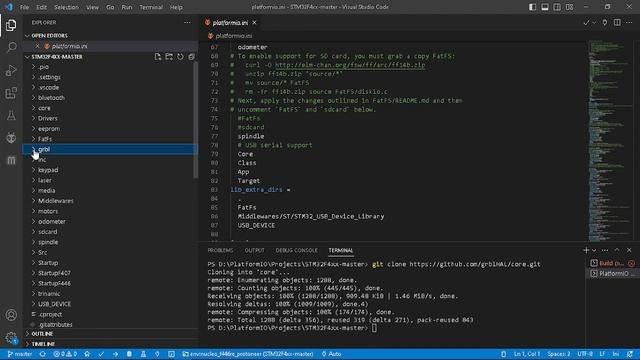This screenshot has height=360, width=640.
Task: Switch PlatformIO environment env:nucleo_f446re in status bar
Action: coord(248,354)
